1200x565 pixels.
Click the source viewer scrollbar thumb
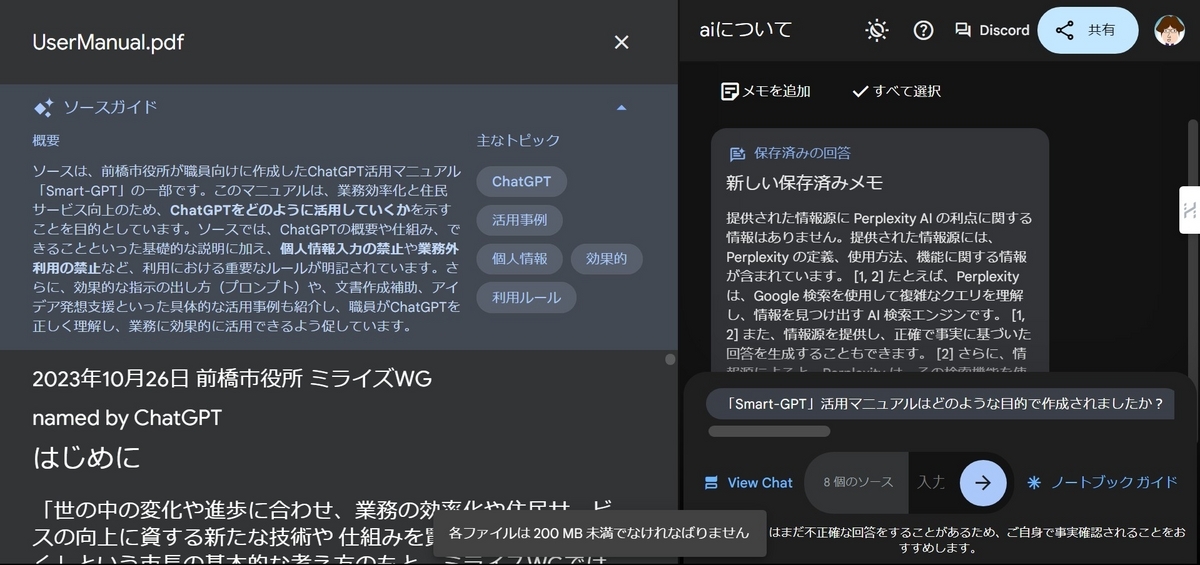tap(670, 359)
